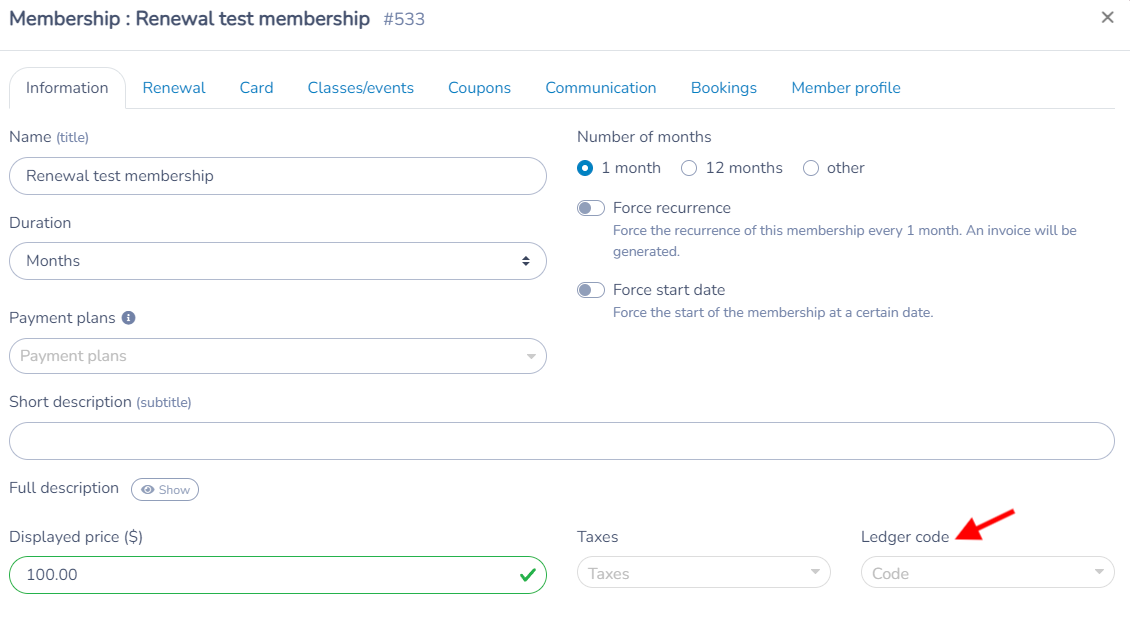Viewport: 1130px width, 617px height.
Task: Open the Communication tab
Action: click(x=600, y=88)
